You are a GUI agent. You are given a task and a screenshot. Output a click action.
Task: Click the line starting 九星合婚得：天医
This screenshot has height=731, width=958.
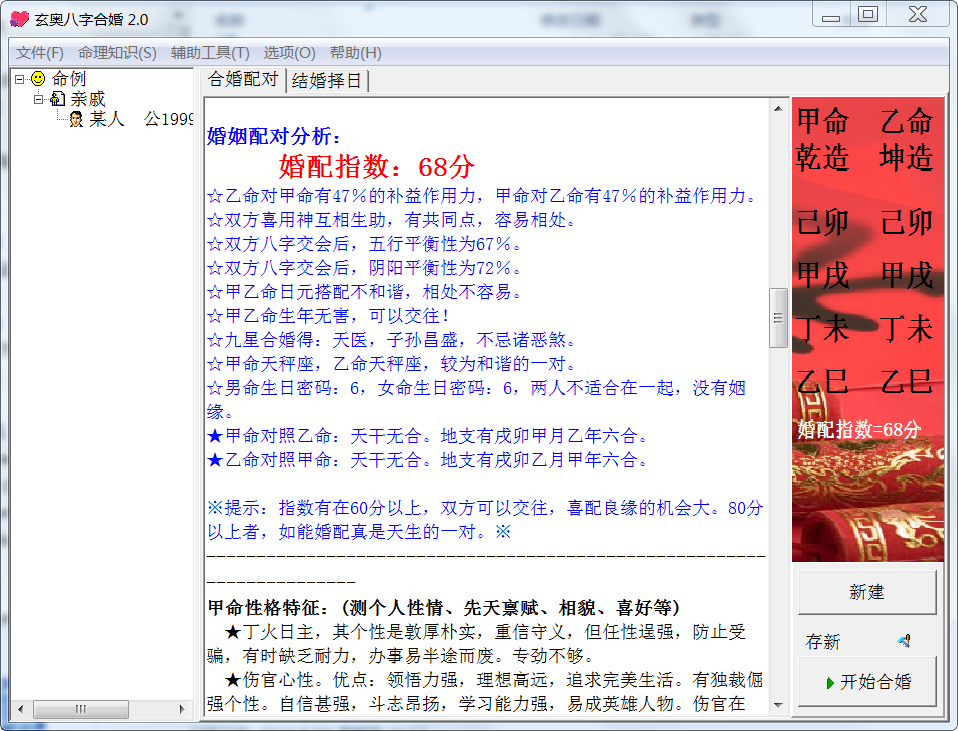click(x=391, y=340)
